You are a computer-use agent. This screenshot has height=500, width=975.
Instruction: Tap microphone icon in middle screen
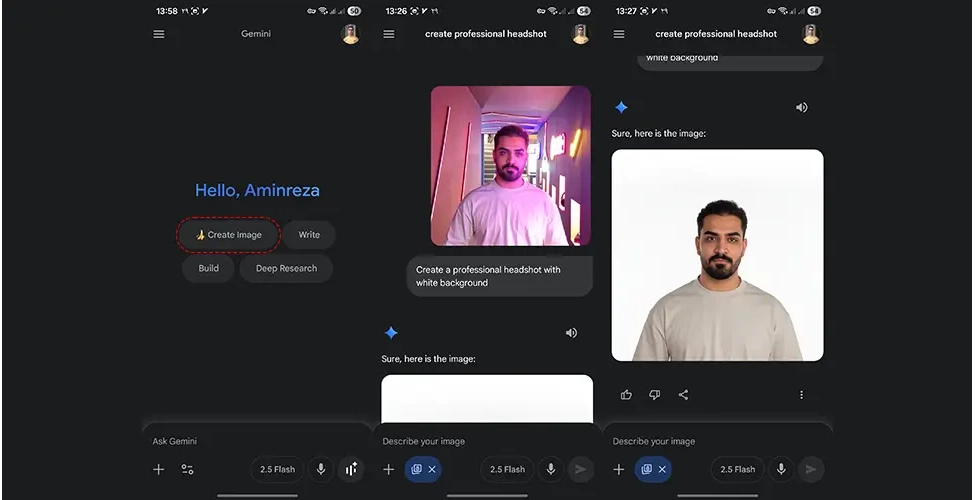(551, 470)
